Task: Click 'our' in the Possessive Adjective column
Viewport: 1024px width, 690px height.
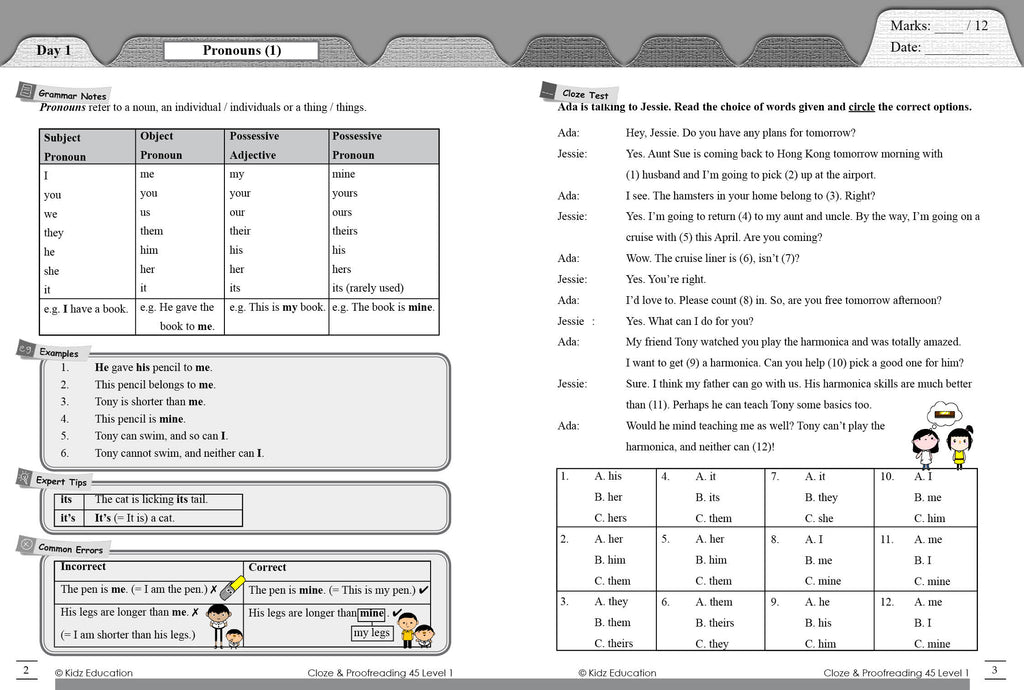Action: pos(237,212)
